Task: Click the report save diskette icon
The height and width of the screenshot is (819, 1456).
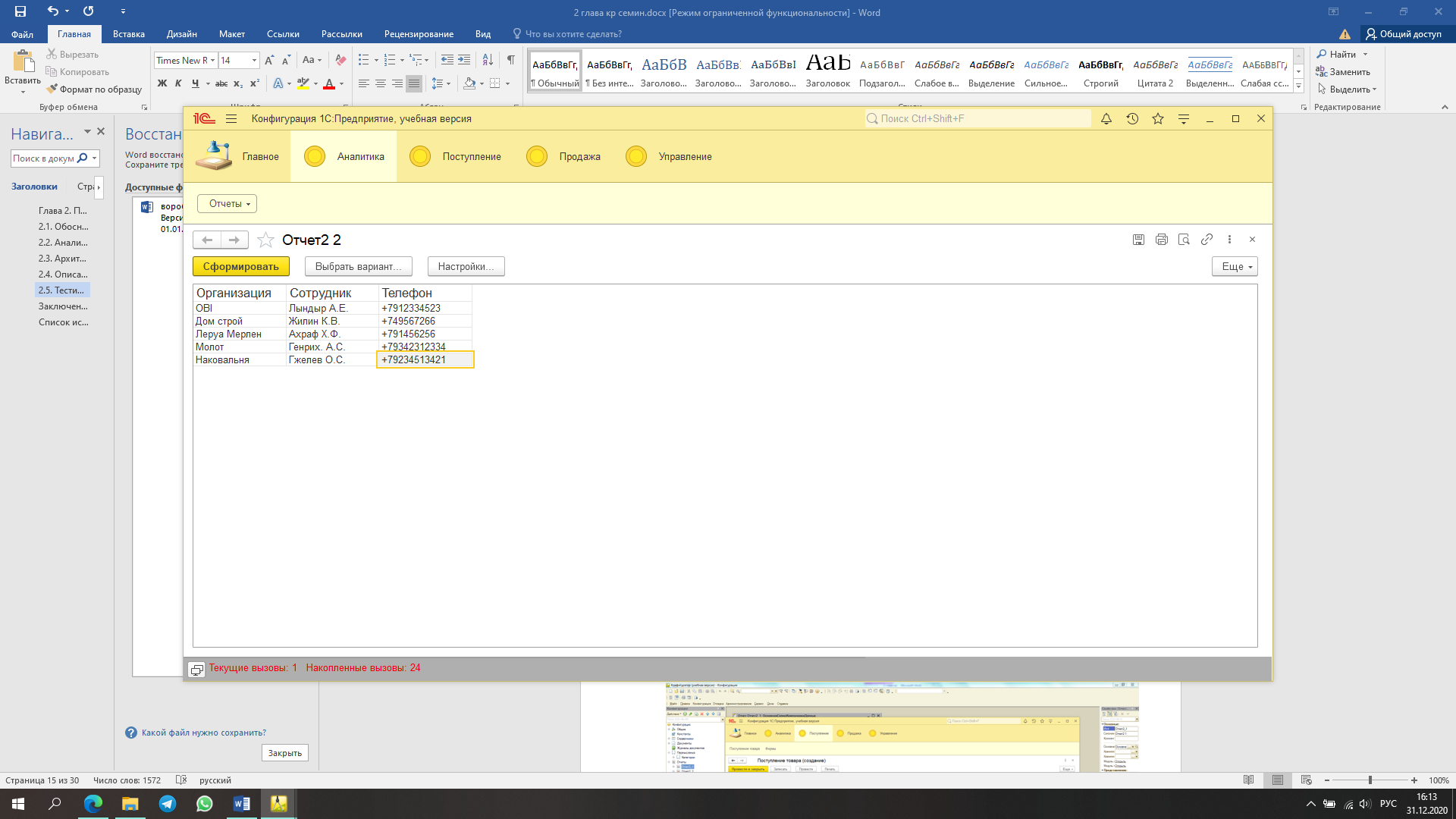Action: coord(1138,240)
